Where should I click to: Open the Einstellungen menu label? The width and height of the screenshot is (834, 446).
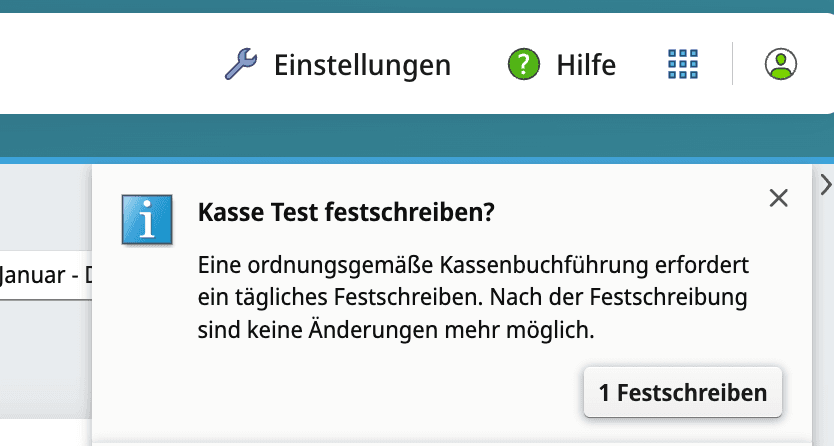pos(362,65)
